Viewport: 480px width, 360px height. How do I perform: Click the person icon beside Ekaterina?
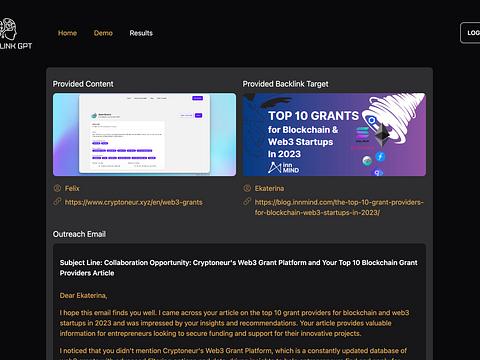click(x=247, y=188)
